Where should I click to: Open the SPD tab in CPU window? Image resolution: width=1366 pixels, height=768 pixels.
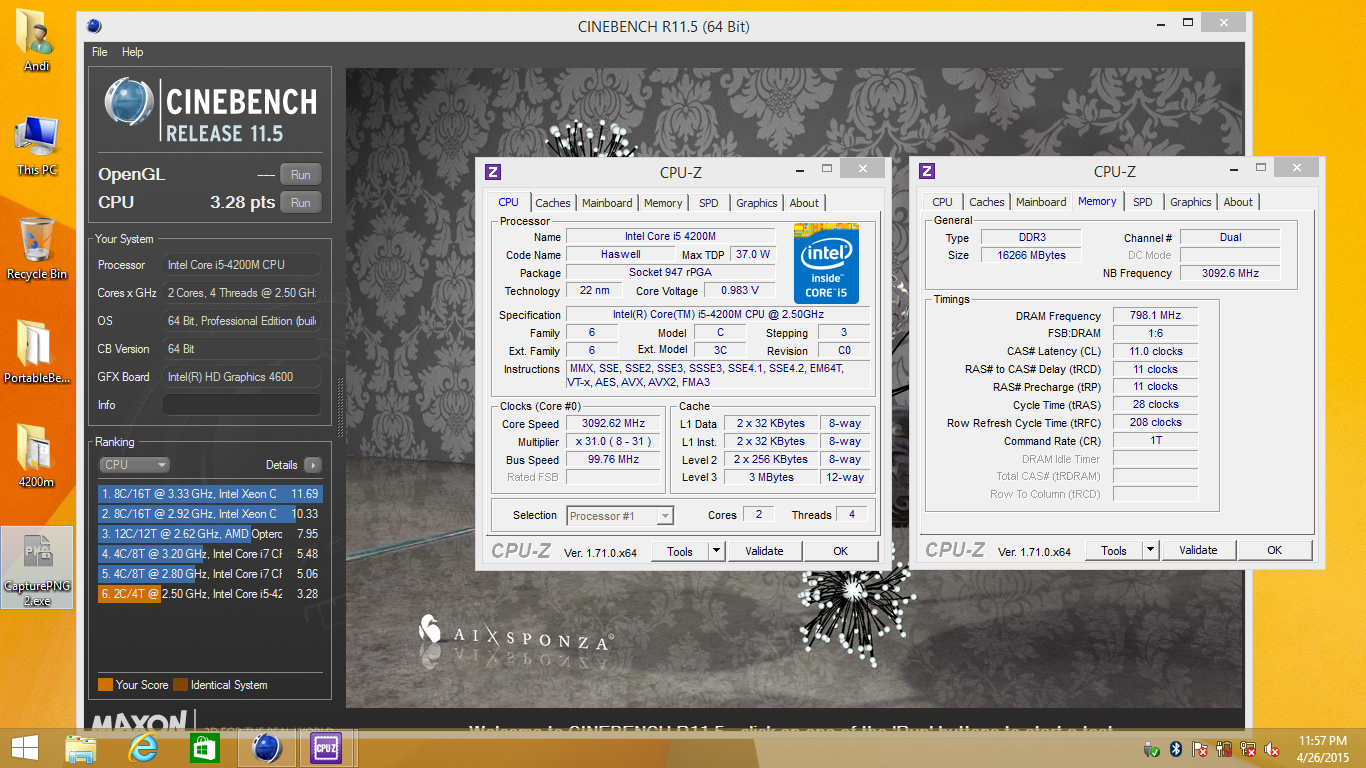(709, 203)
